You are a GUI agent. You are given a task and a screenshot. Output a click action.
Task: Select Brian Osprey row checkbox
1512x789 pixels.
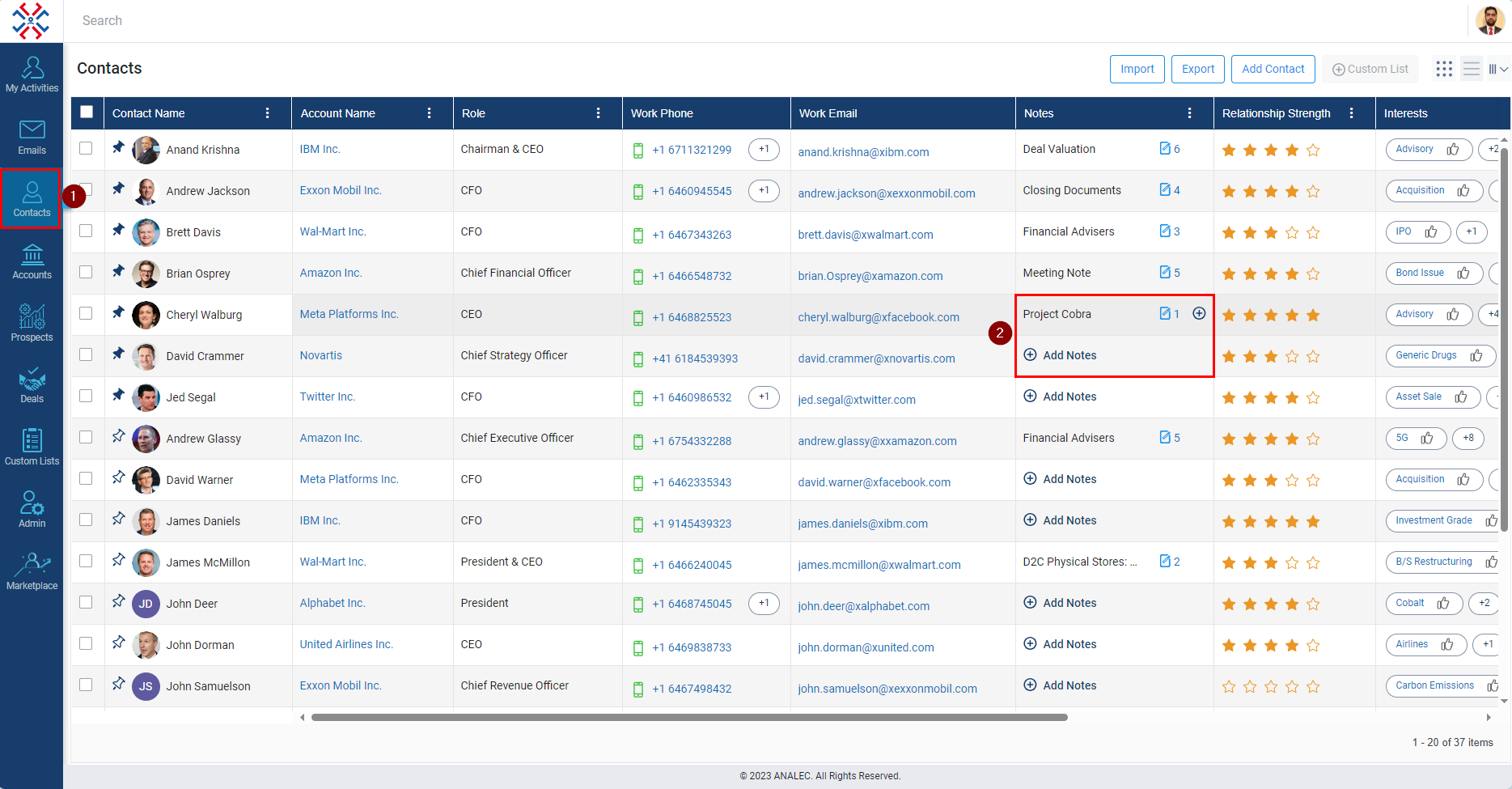86,272
